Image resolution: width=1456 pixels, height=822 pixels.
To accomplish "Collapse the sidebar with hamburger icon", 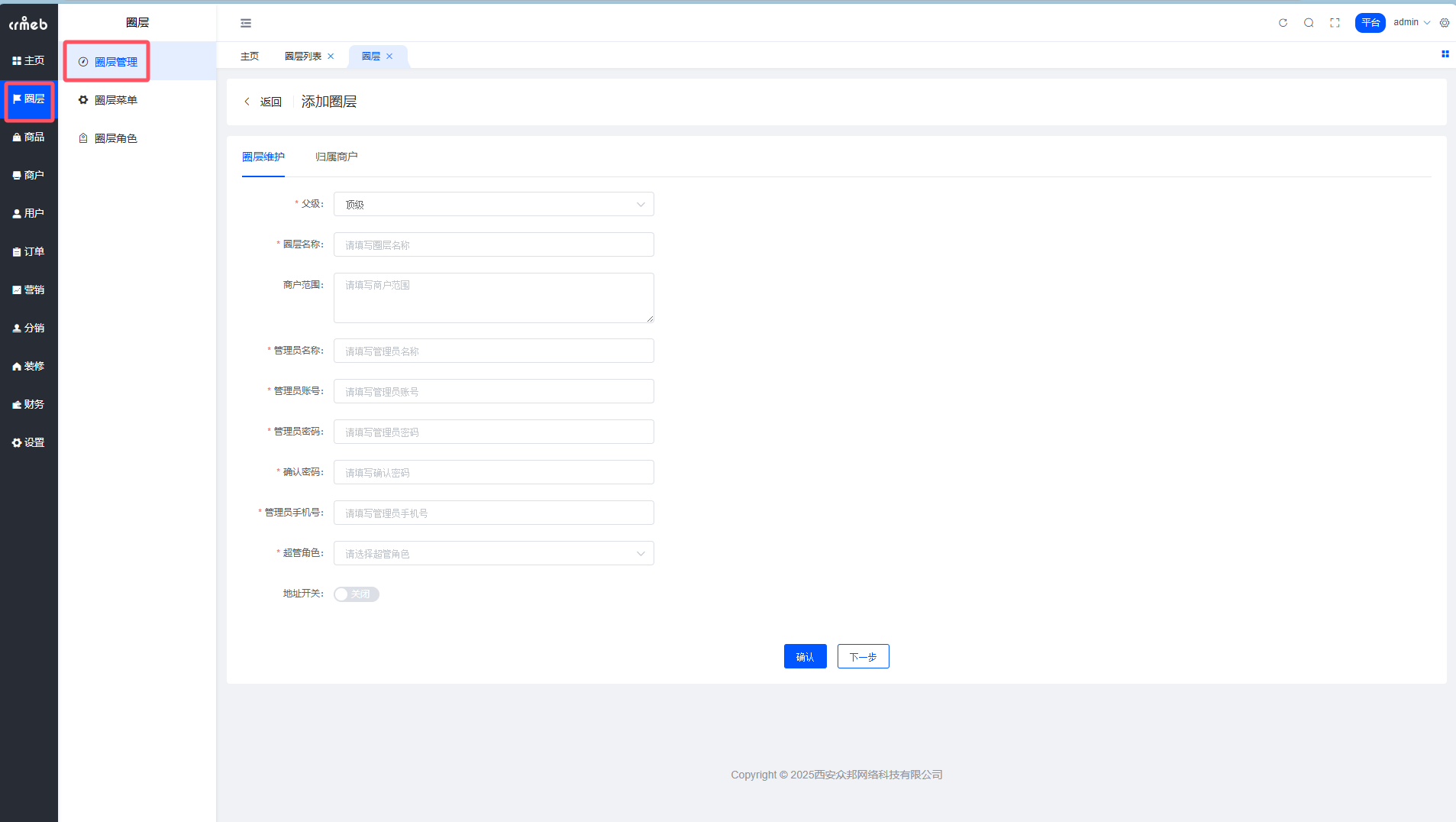I will click(246, 23).
